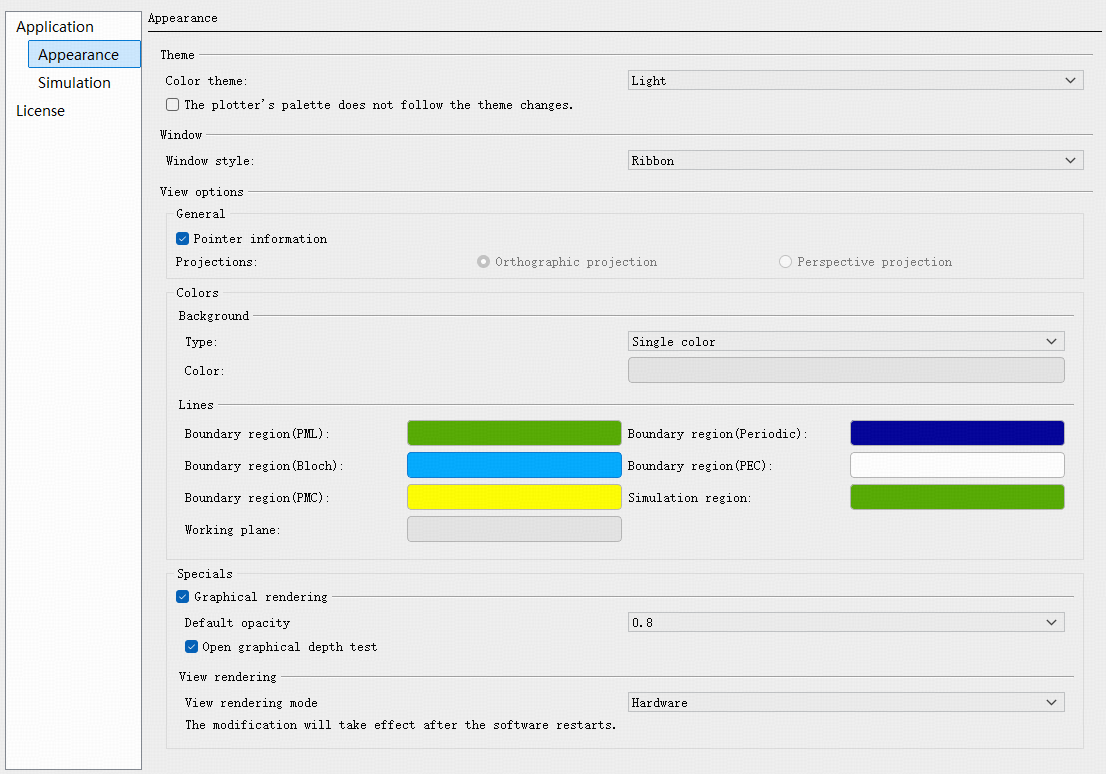This screenshot has height=774, width=1106.
Task: Open the License section
Action: tap(40, 111)
